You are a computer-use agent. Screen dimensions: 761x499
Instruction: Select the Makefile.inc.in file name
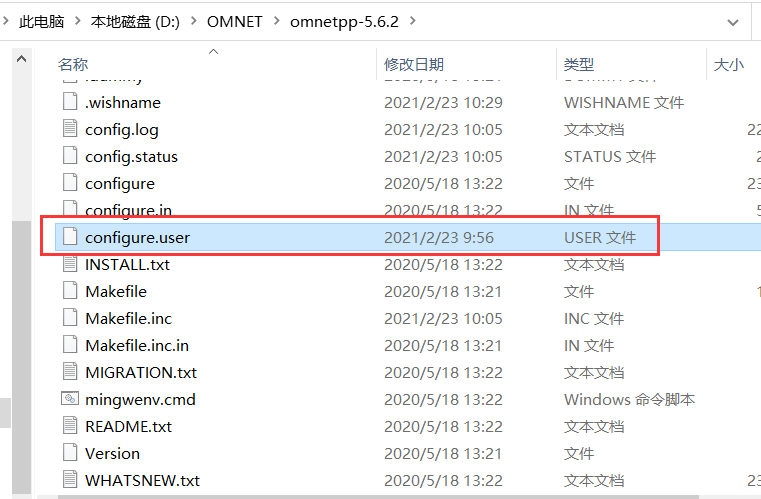click(x=137, y=346)
